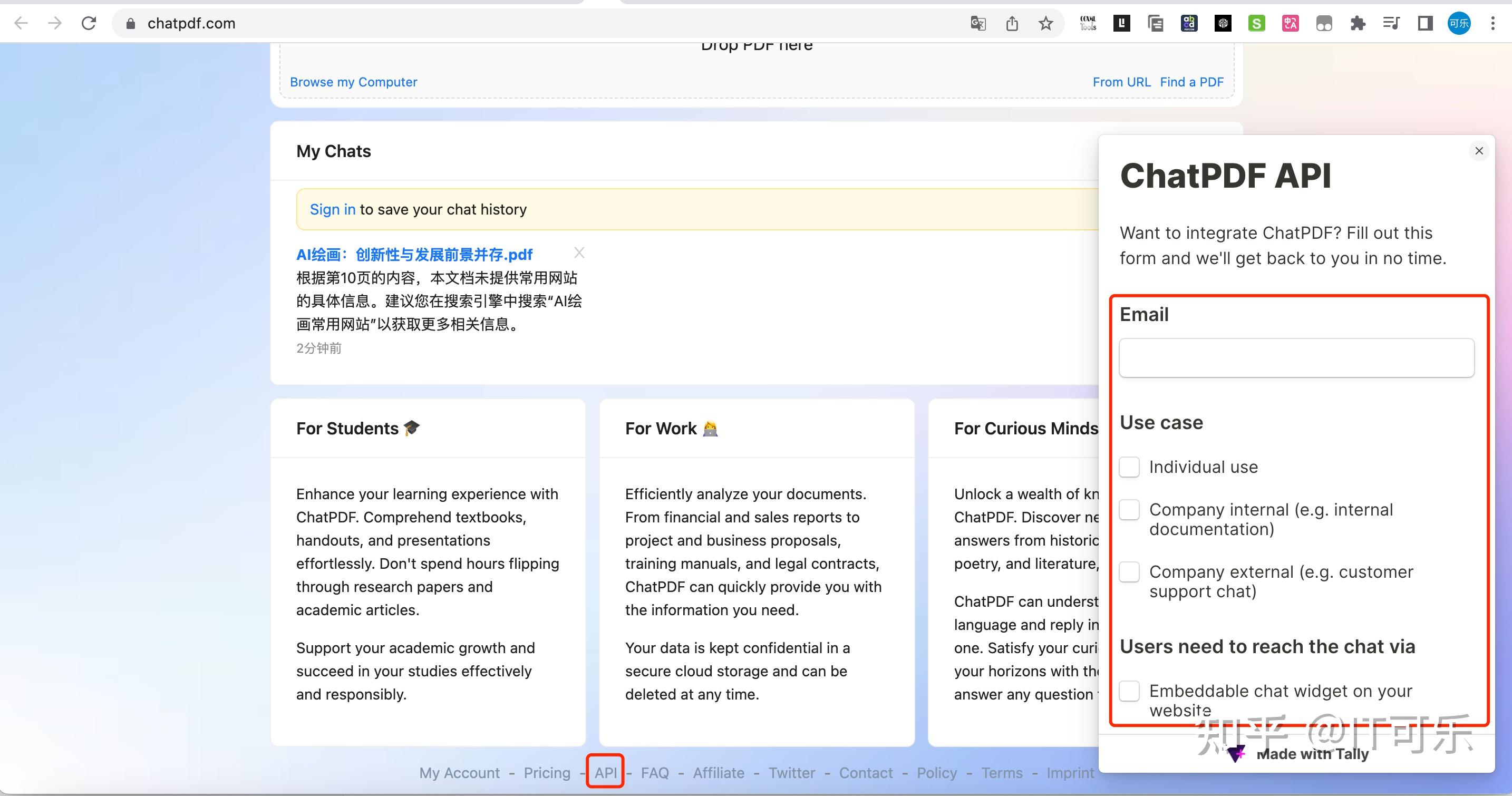1512x796 pixels.
Task: Click Sign in to save chat history
Action: (x=332, y=210)
